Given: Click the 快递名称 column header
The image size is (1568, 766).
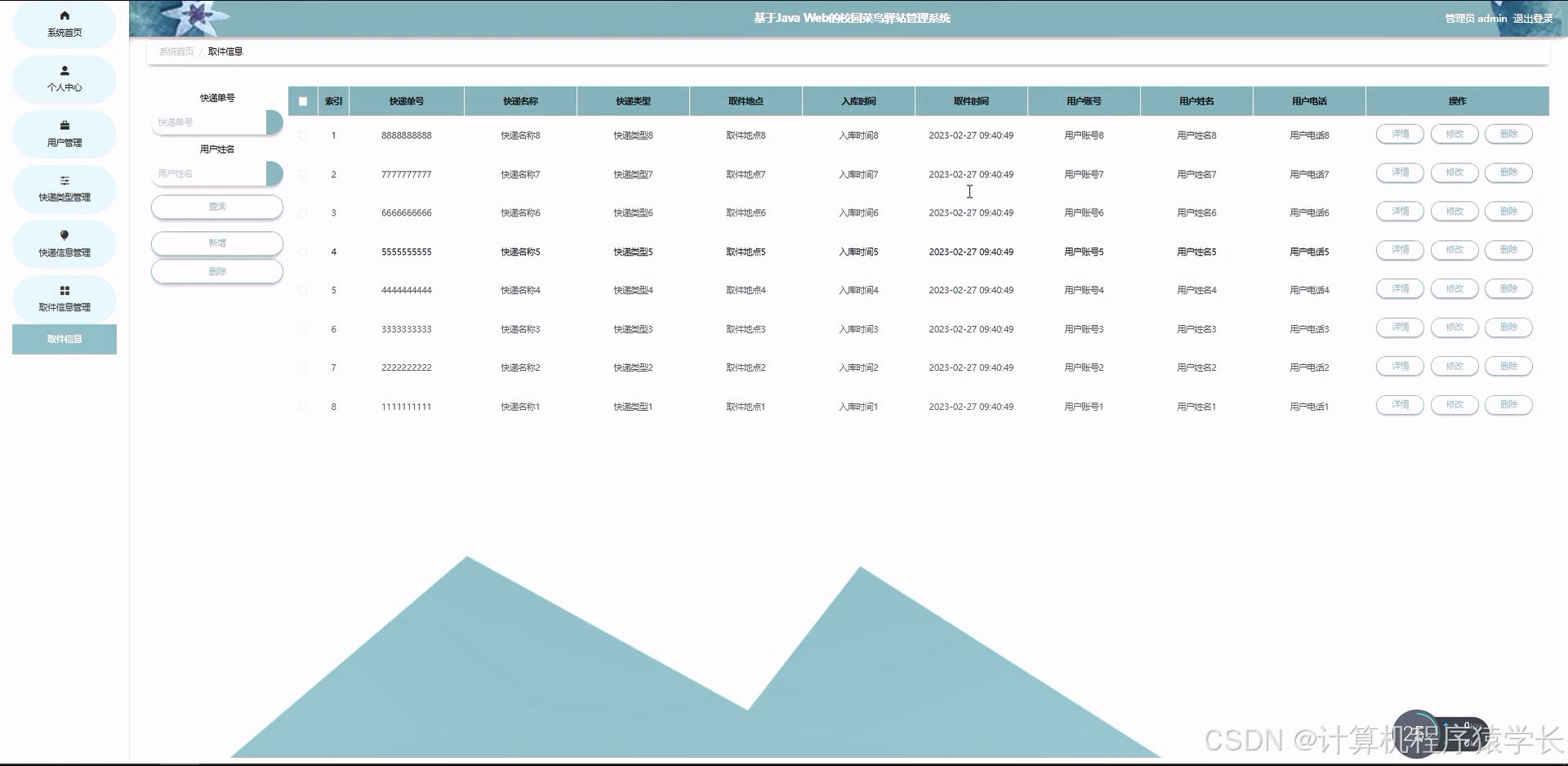Looking at the screenshot, I should tap(520, 101).
